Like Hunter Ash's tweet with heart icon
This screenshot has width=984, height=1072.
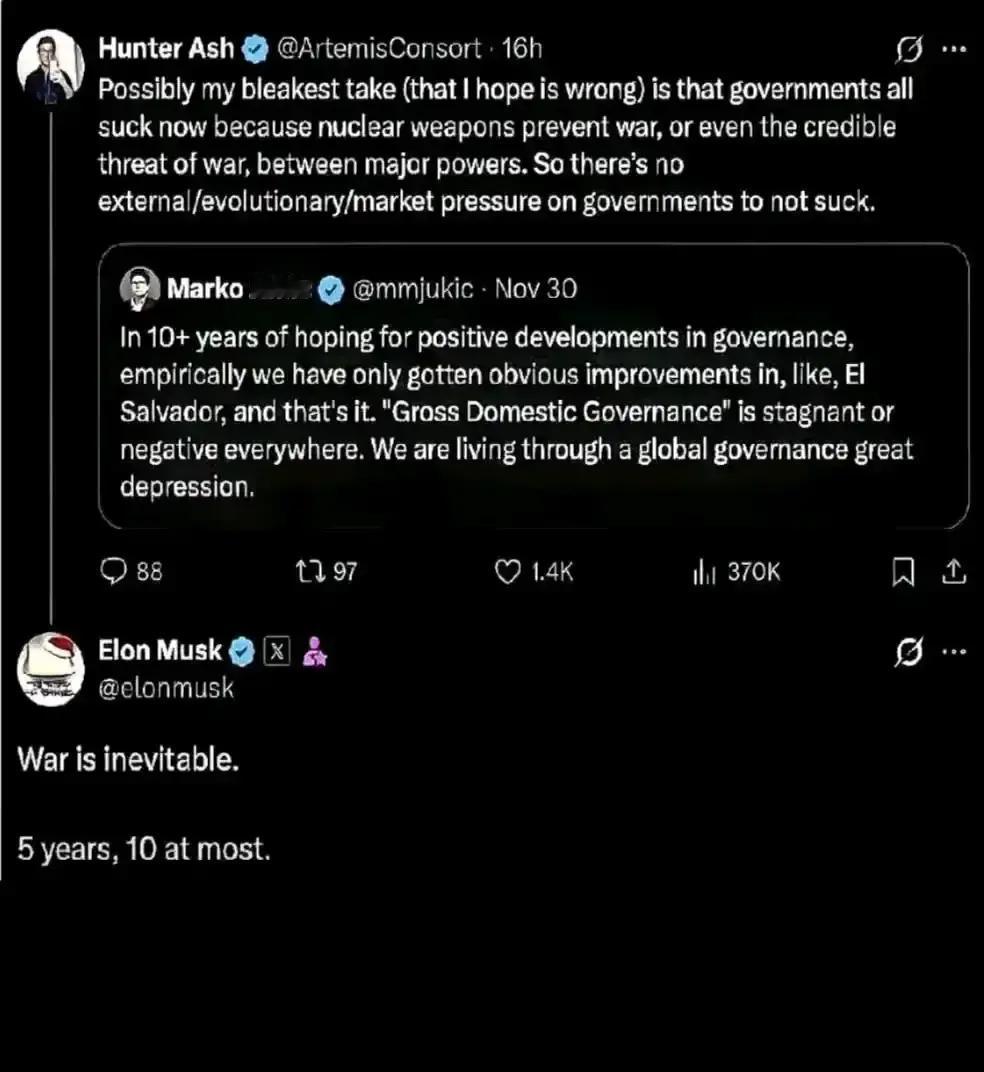coord(509,571)
